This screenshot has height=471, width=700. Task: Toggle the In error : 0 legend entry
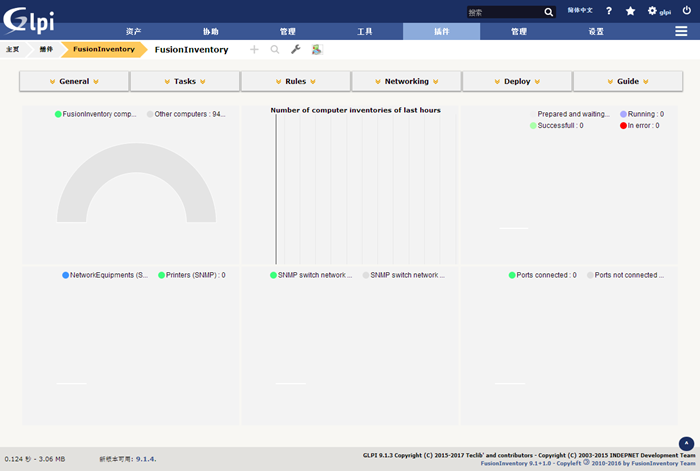(640, 125)
